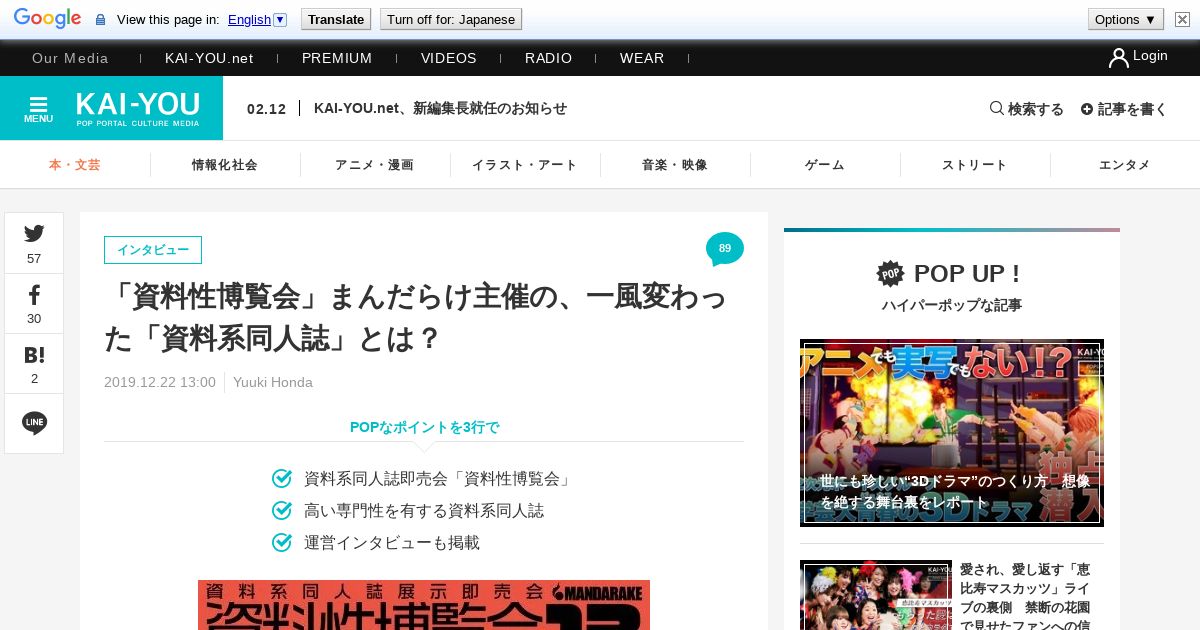The width and height of the screenshot is (1200, 630).
Task: Click the plus icon to write article
Action: (1087, 109)
